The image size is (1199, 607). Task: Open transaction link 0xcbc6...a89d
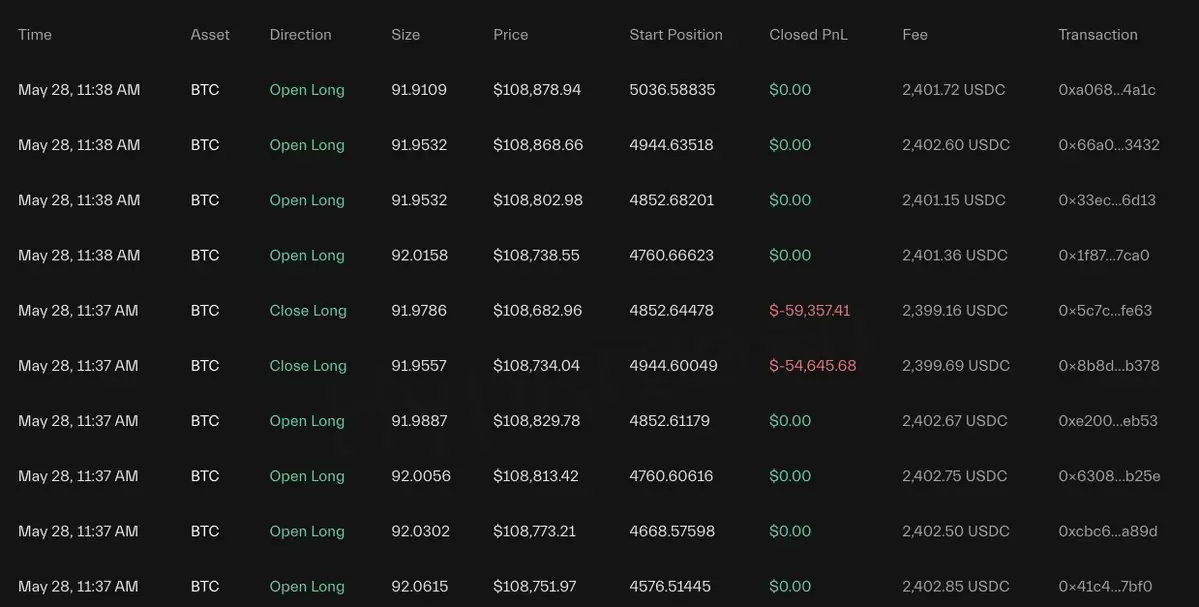1108,531
